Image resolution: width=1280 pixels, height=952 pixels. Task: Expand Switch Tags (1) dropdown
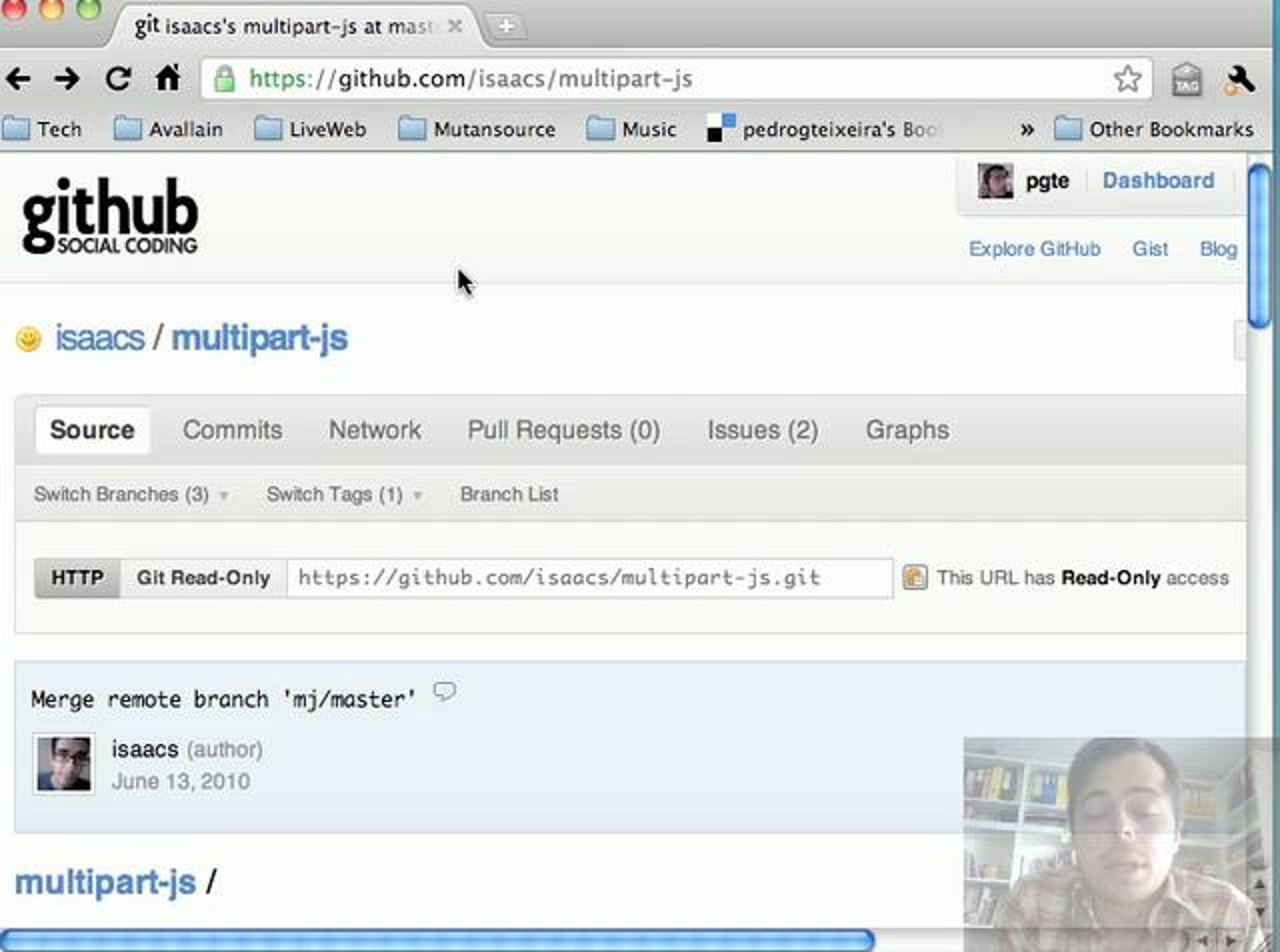tap(343, 494)
